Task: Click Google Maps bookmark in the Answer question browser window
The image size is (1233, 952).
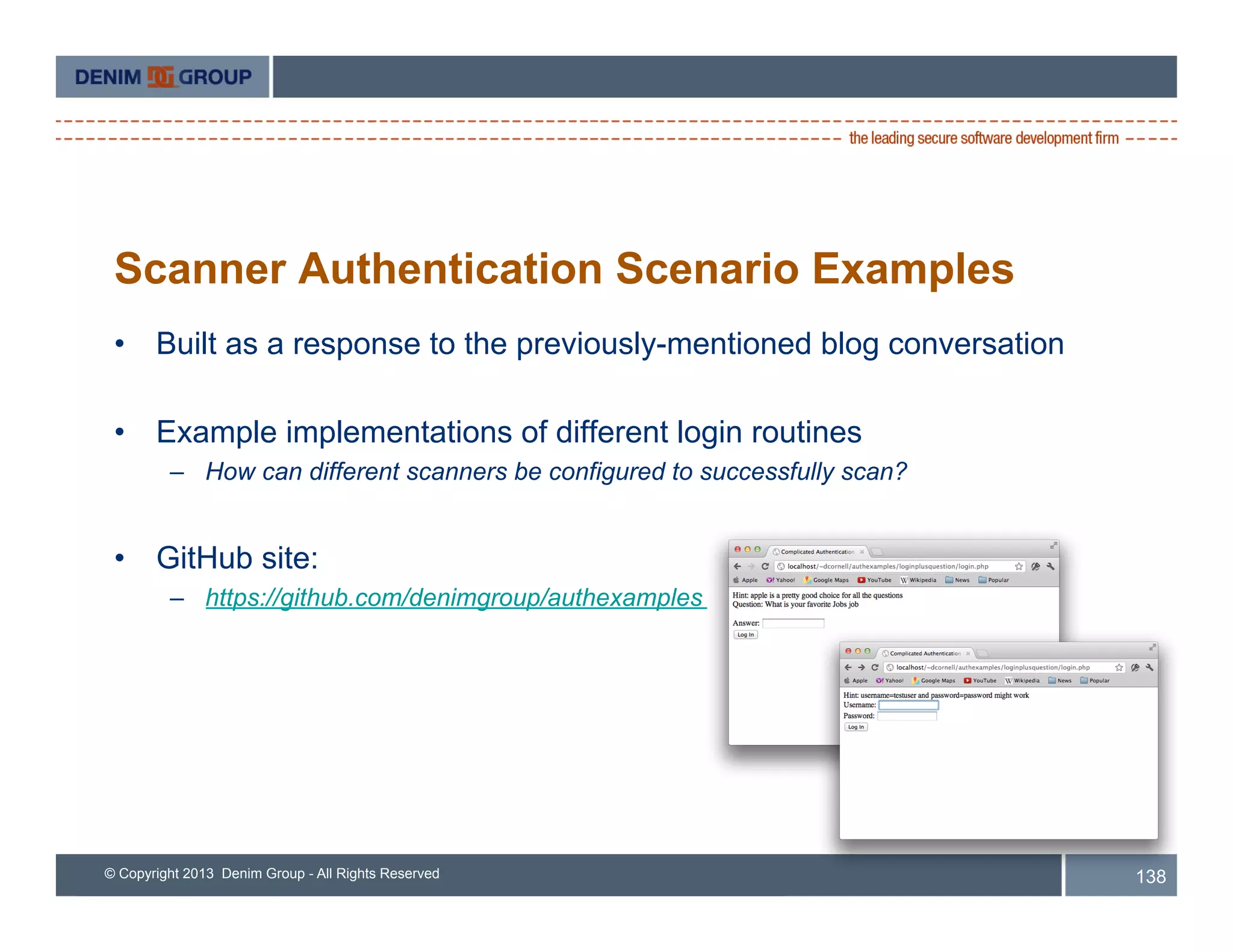Action: click(x=827, y=580)
